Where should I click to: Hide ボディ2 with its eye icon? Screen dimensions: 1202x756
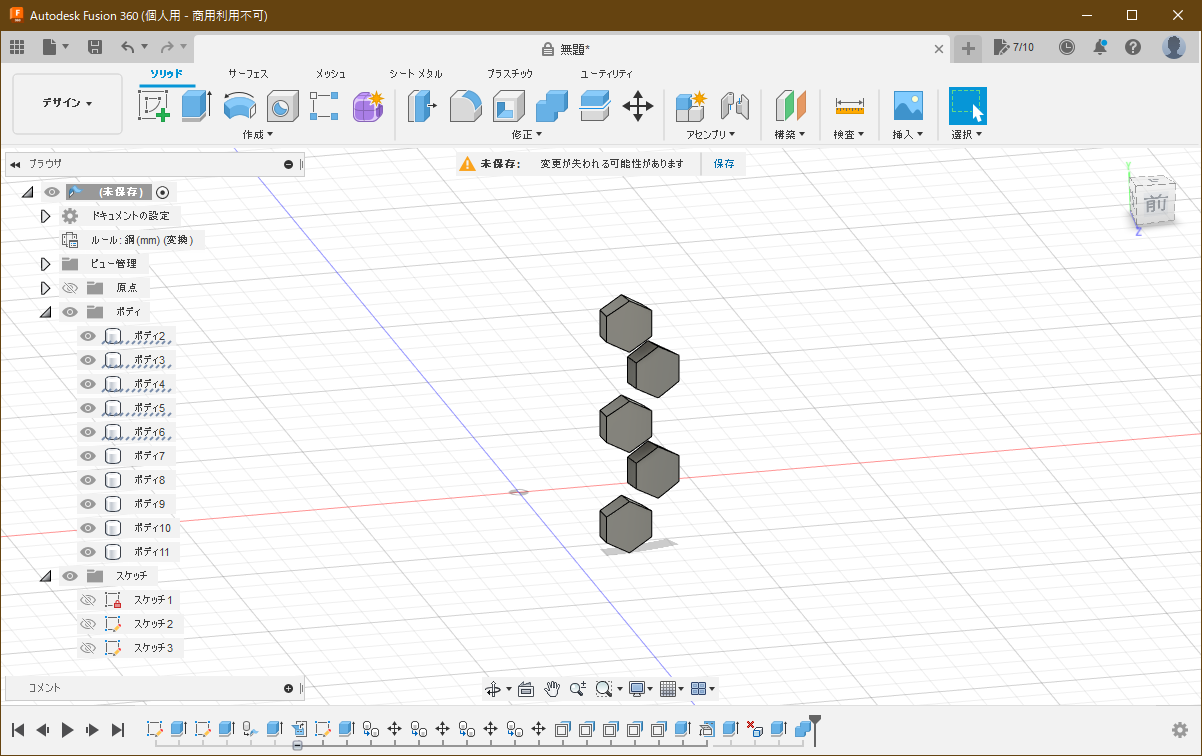coord(88,336)
